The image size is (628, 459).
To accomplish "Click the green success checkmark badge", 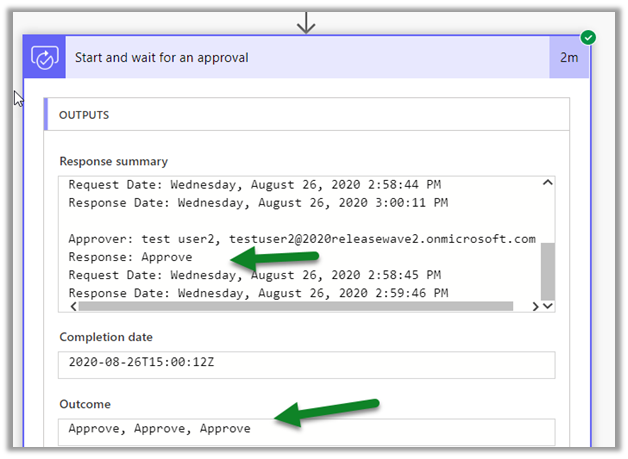I will pos(589,37).
